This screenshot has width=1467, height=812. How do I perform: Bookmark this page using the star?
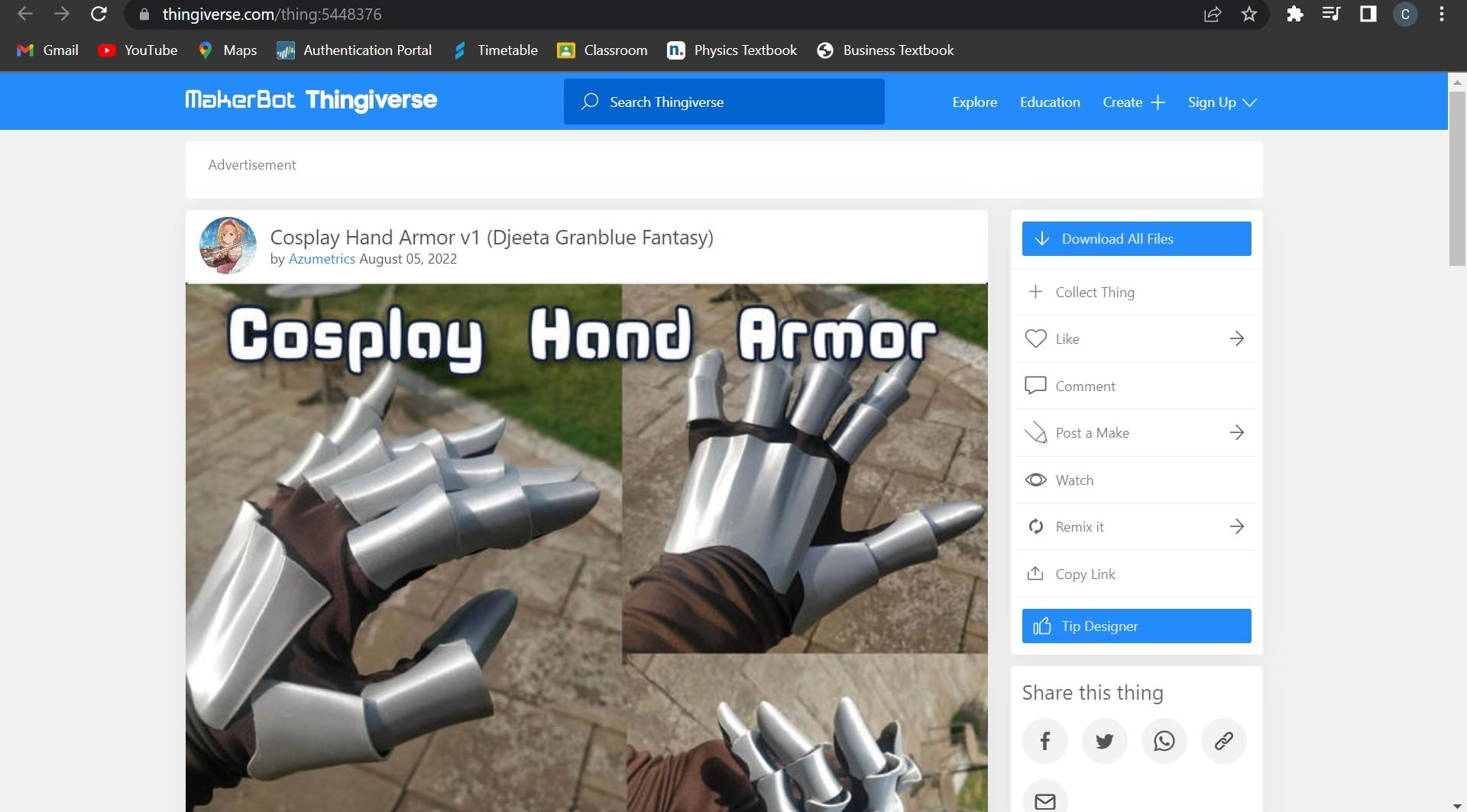[1248, 14]
